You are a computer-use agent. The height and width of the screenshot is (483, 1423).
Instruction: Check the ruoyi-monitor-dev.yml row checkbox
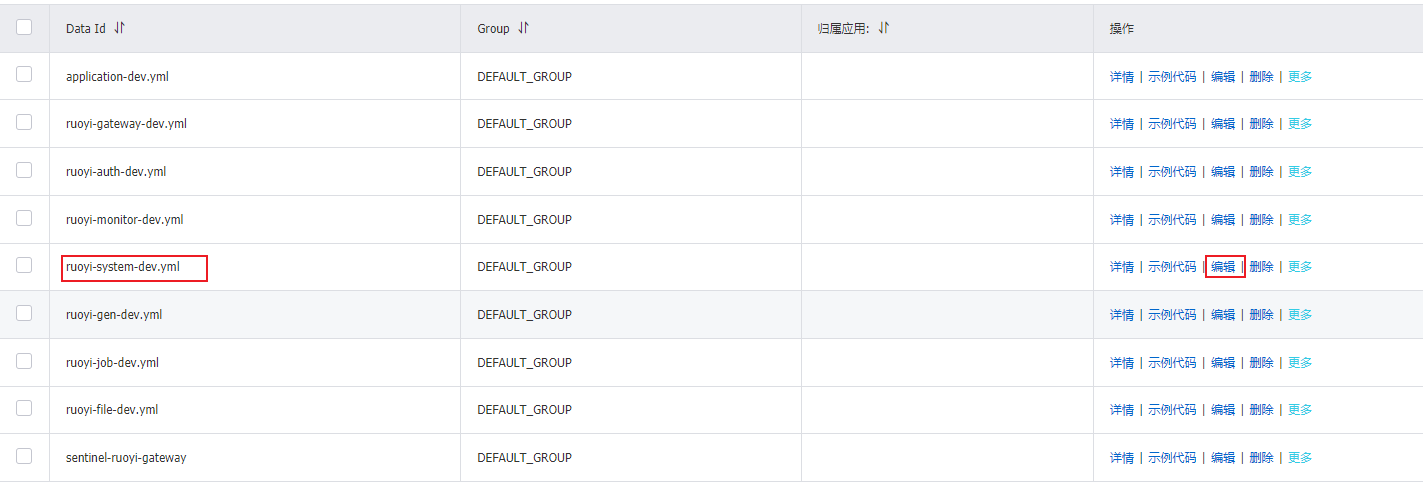point(24,218)
